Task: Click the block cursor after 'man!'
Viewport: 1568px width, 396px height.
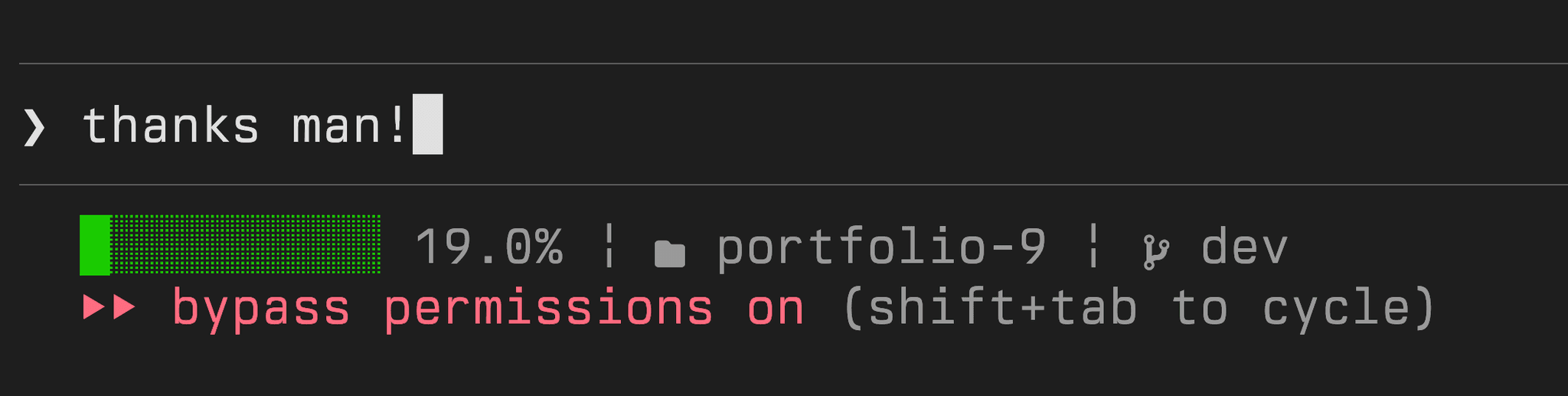Action: pos(427,124)
